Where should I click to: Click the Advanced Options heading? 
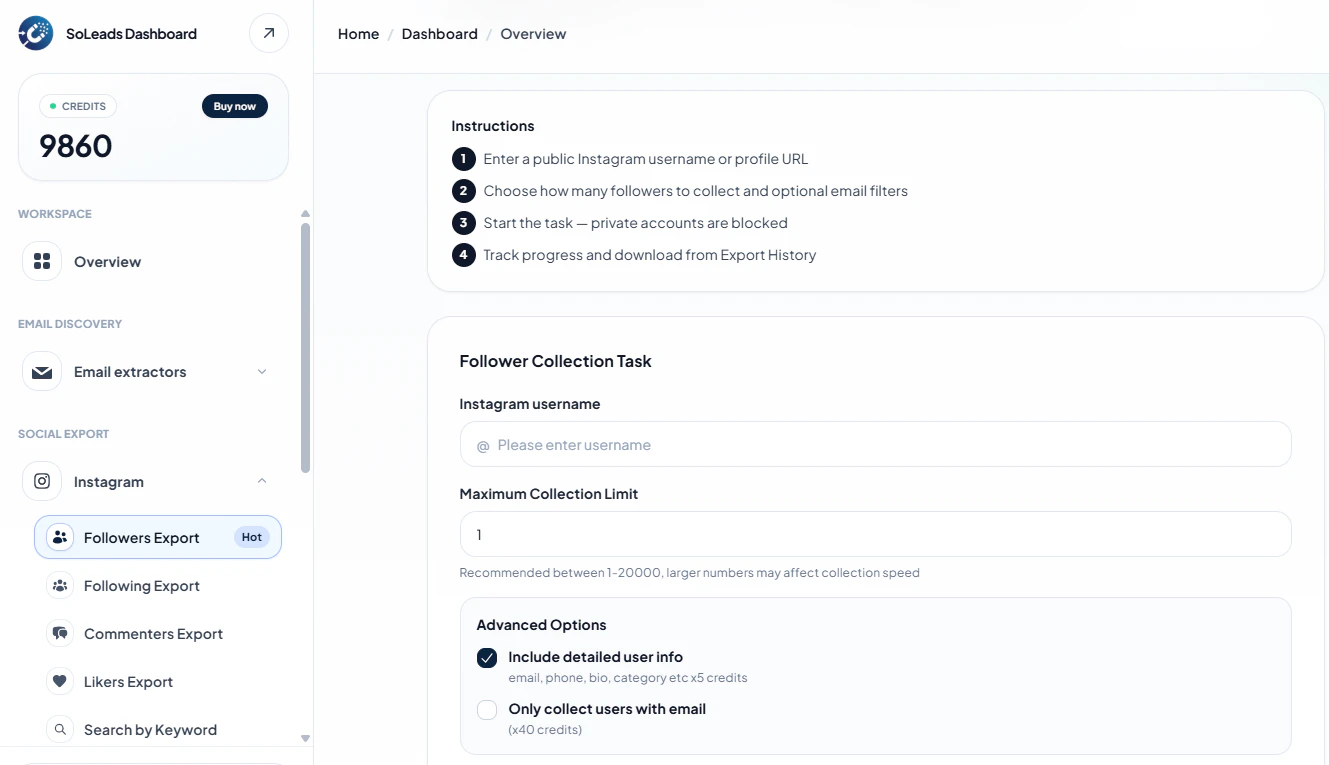tap(541, 625)
